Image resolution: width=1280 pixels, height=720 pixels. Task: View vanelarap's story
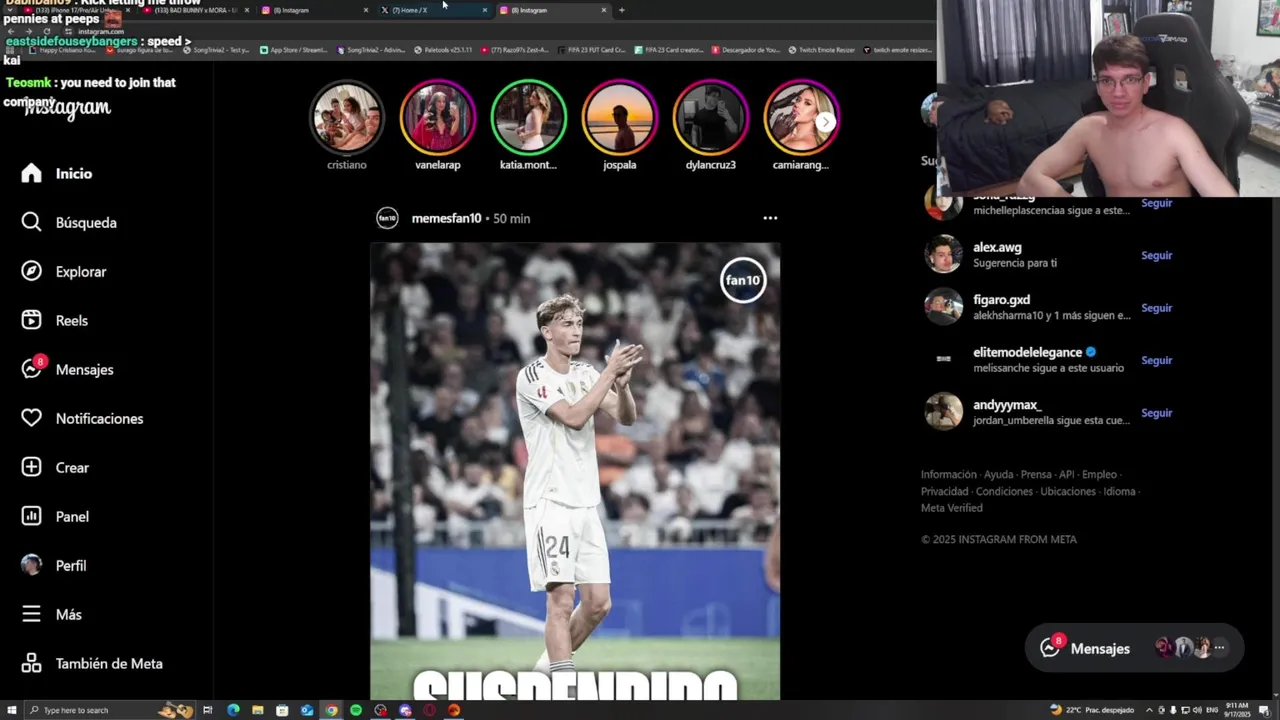point(438,117)
